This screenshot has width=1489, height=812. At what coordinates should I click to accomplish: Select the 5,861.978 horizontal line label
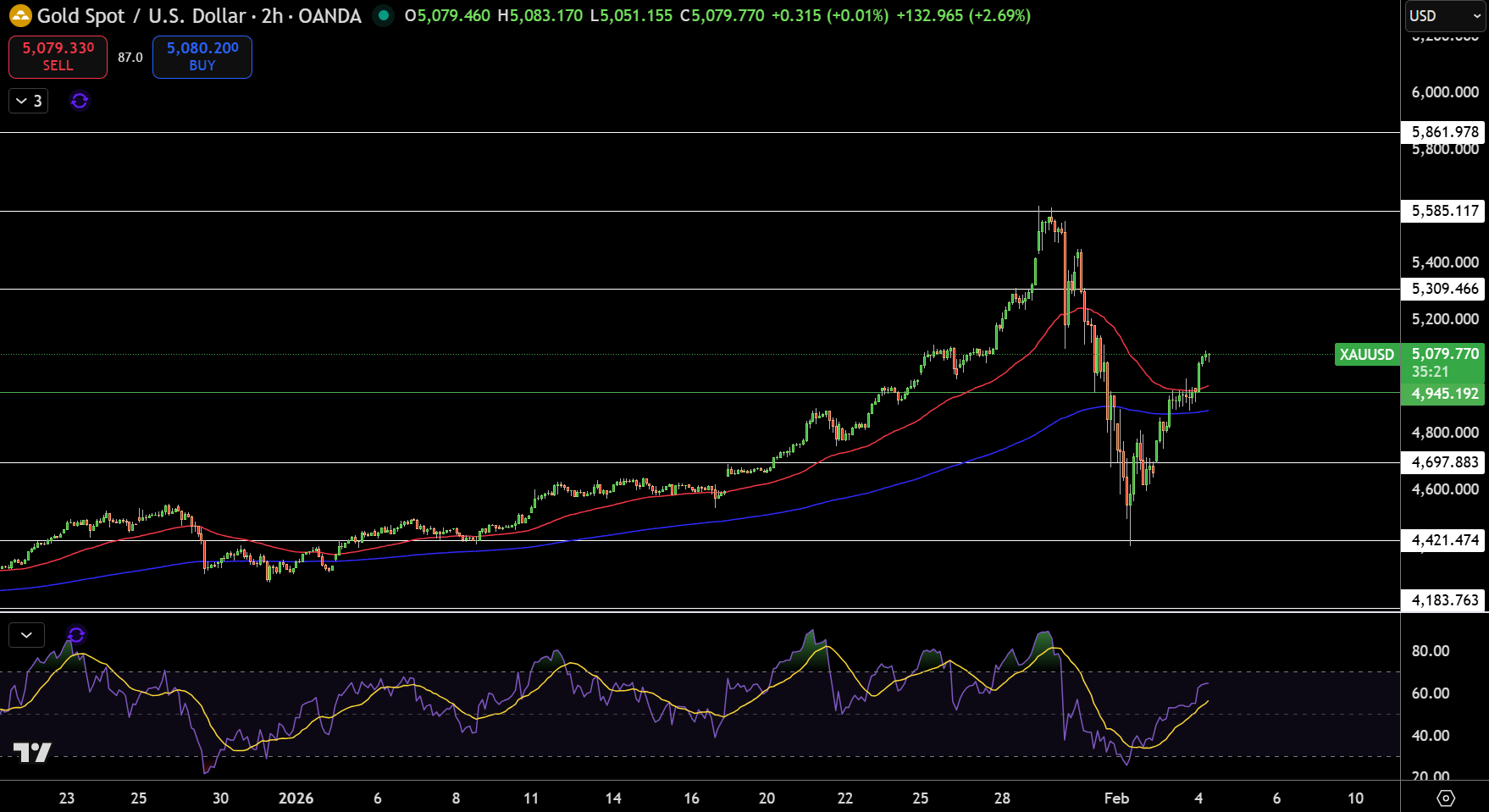(x=1445, y=131)
